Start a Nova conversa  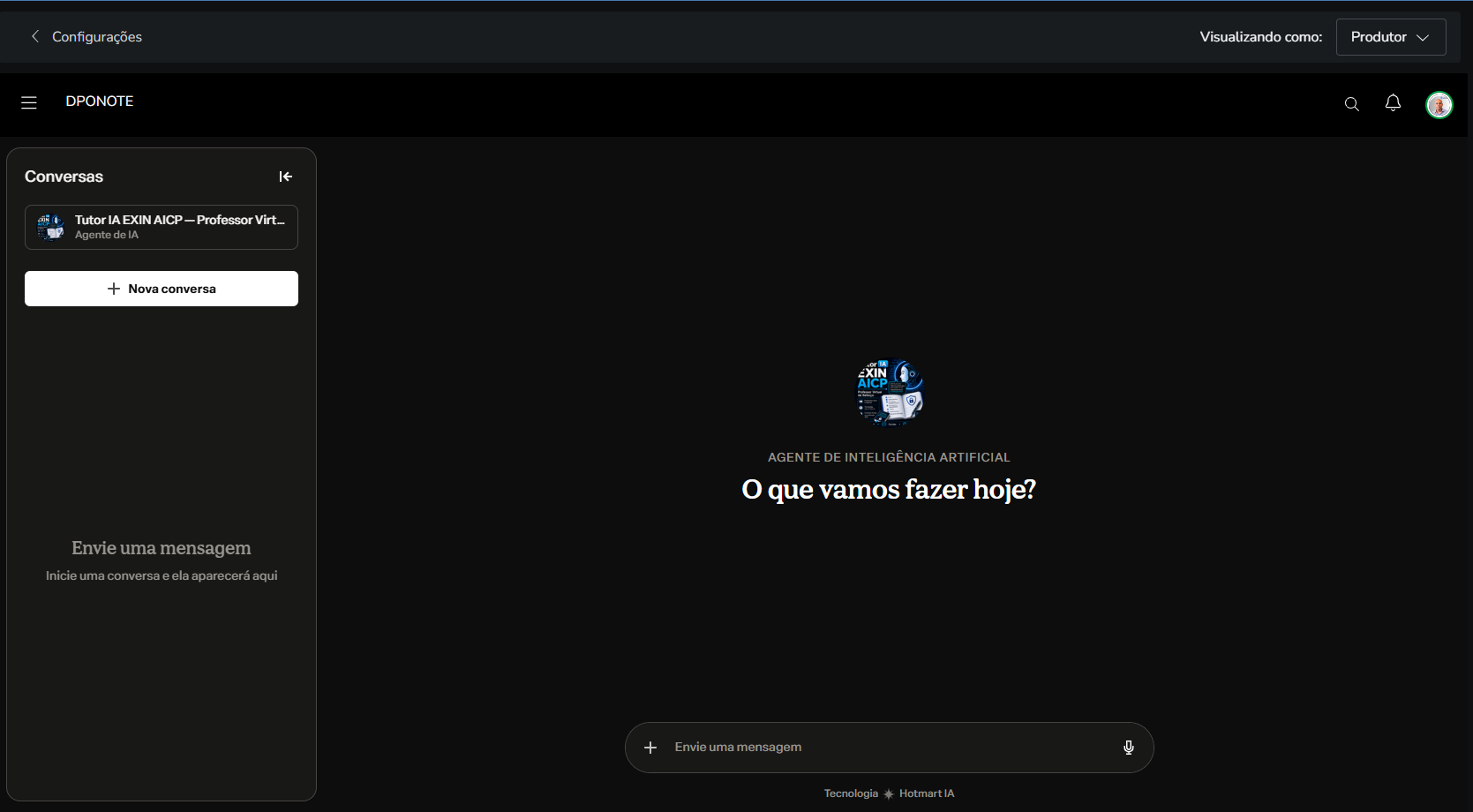point(162,289)
